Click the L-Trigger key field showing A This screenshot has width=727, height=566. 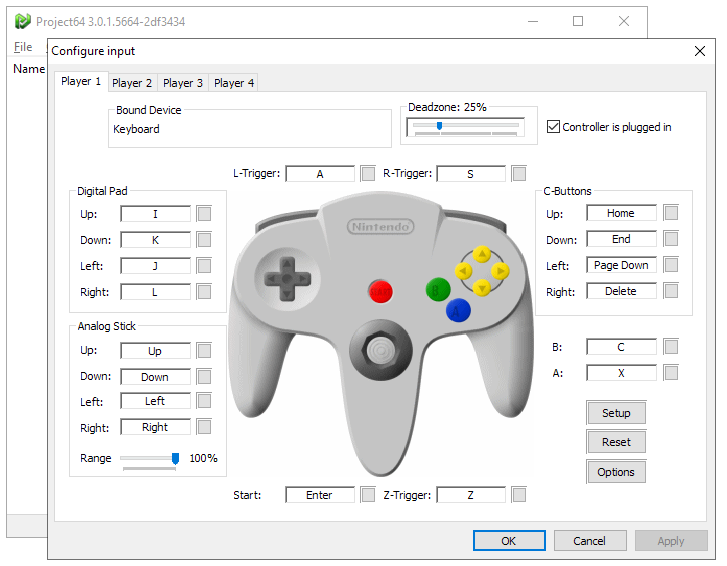[320, 174]
